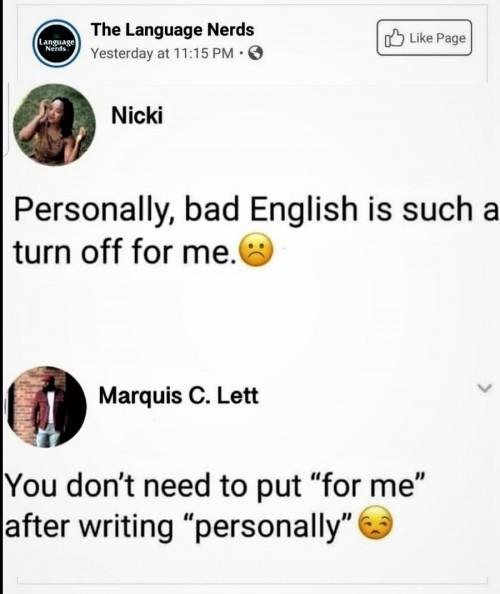500x594 pixels.
Task: Click the quoted phrase "for me"
Action: tap(368, 486)
